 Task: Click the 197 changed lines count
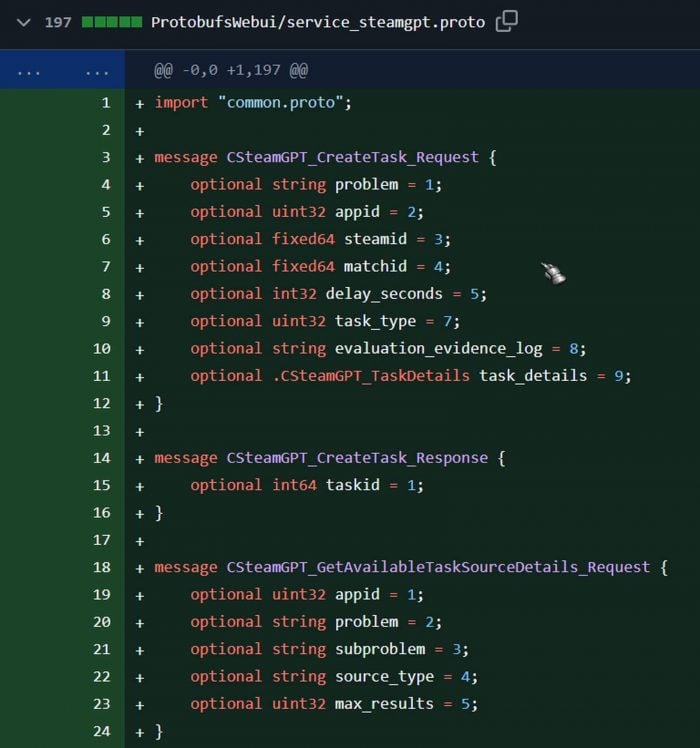tap(58, 22)
